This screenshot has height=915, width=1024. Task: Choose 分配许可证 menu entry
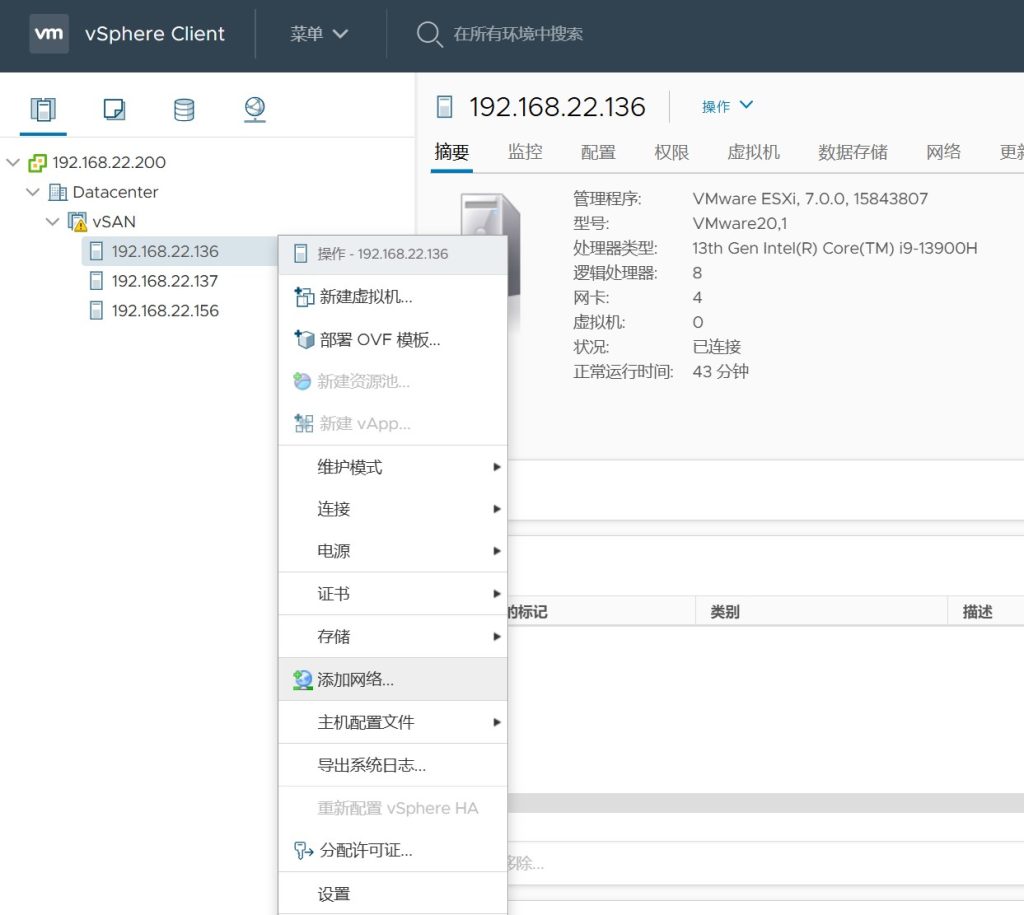pyautogui.click(x=392, y=850)
